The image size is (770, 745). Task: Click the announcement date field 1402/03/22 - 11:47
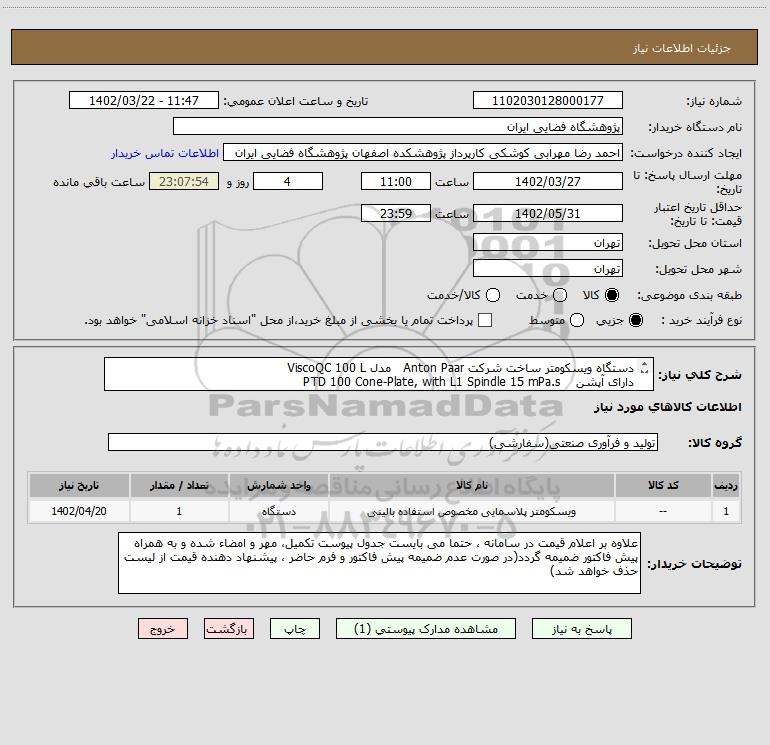(x=144, y=101)
